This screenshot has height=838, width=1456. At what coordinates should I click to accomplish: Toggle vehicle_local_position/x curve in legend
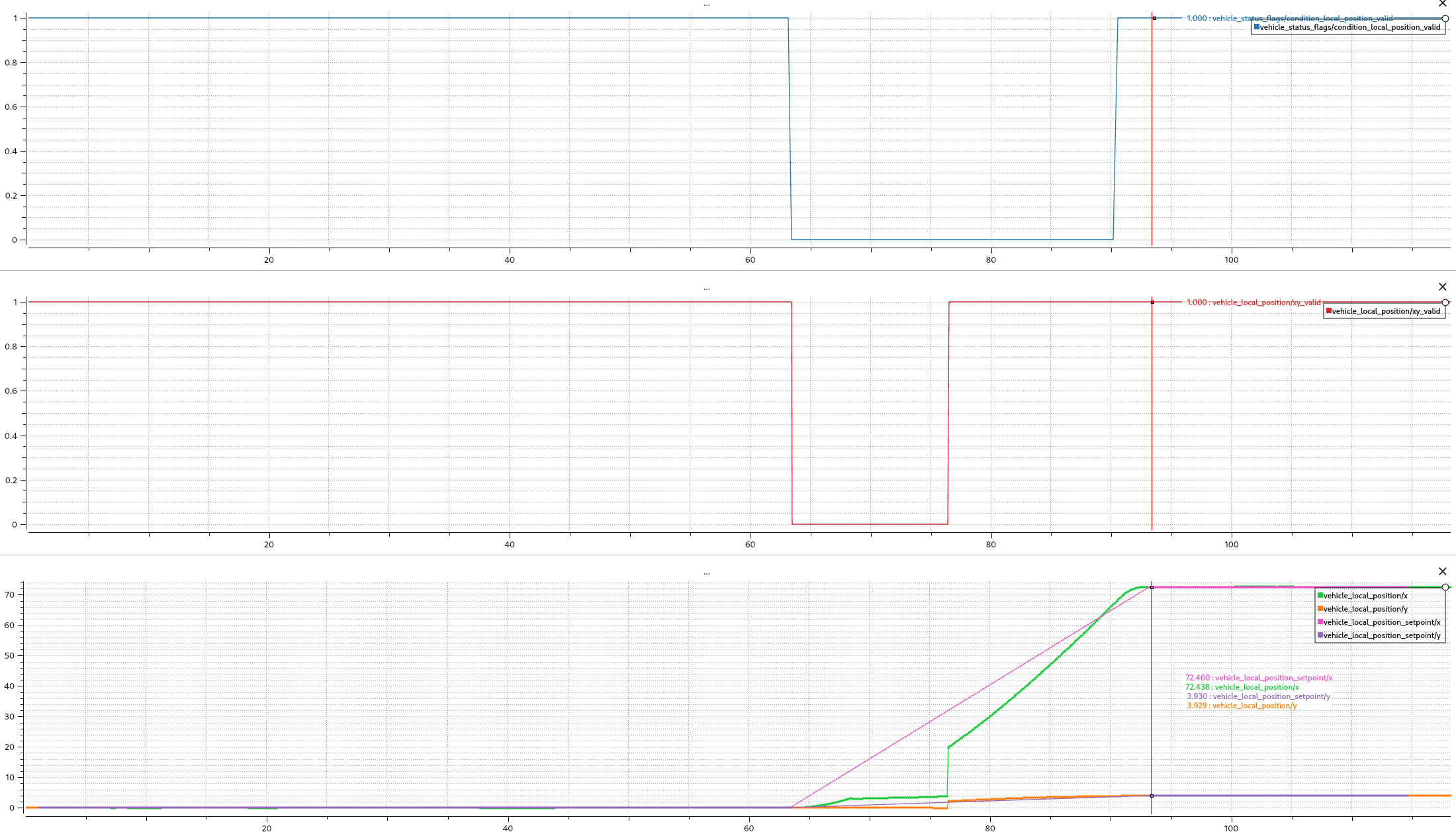(1365, 596)
